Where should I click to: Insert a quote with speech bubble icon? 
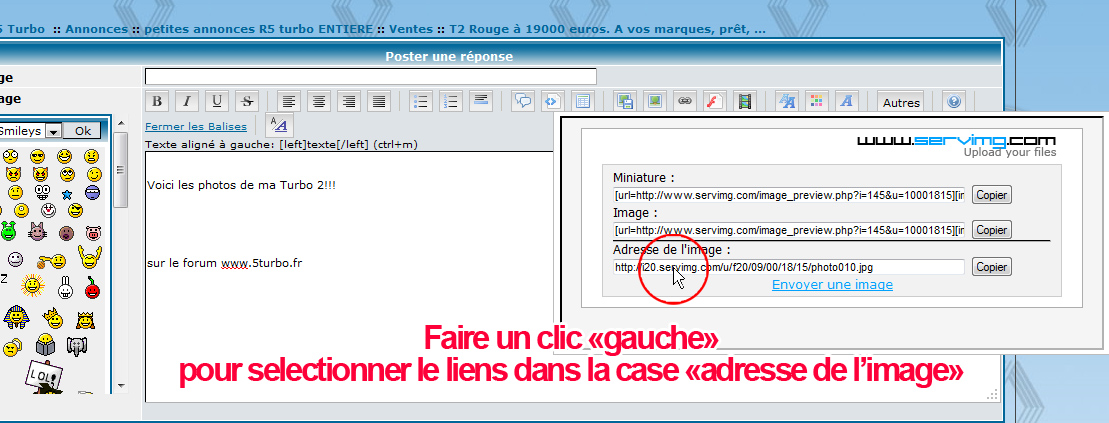point(522,101)
